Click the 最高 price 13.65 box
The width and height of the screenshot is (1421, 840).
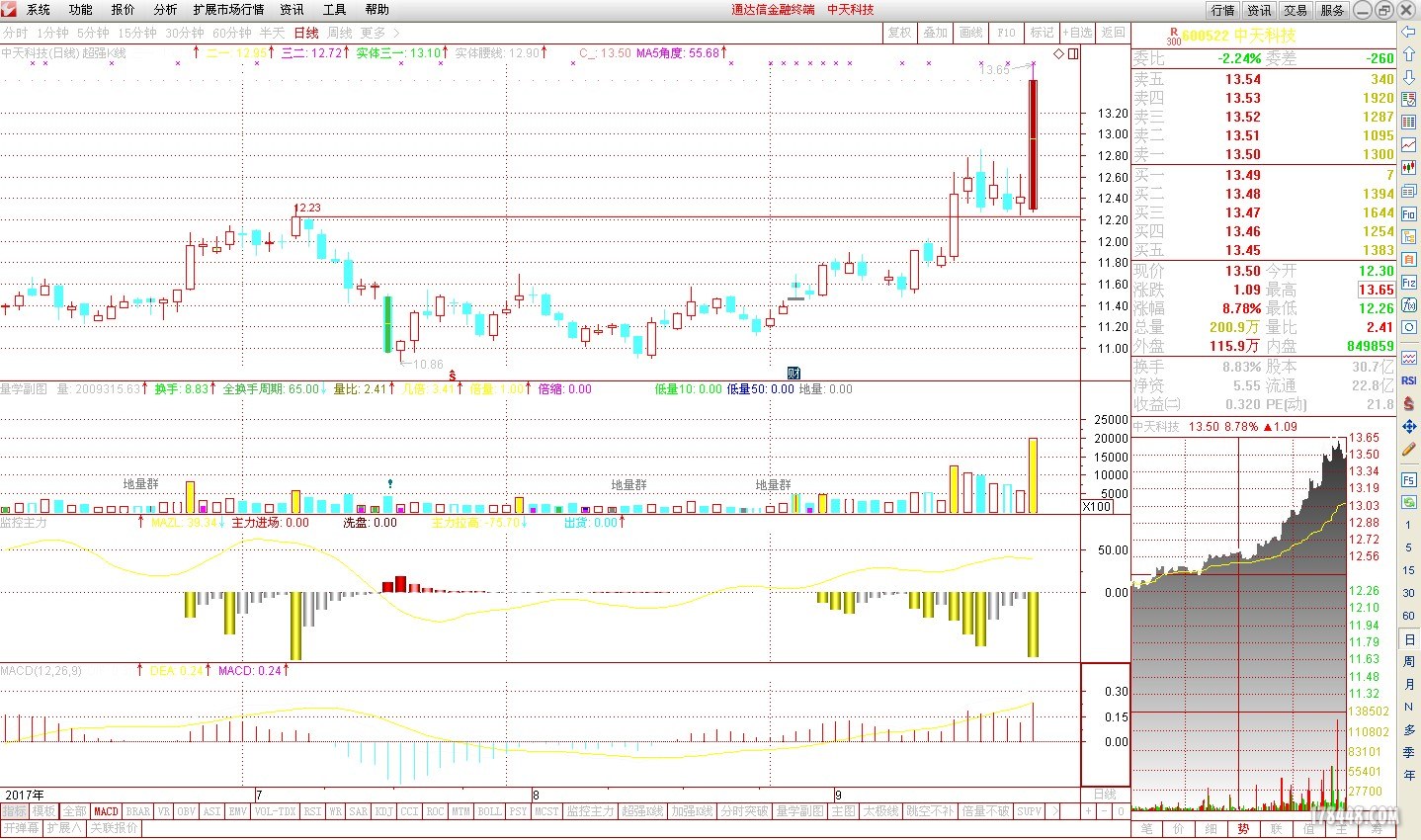pyautogui.click(x=1376, y=290)
